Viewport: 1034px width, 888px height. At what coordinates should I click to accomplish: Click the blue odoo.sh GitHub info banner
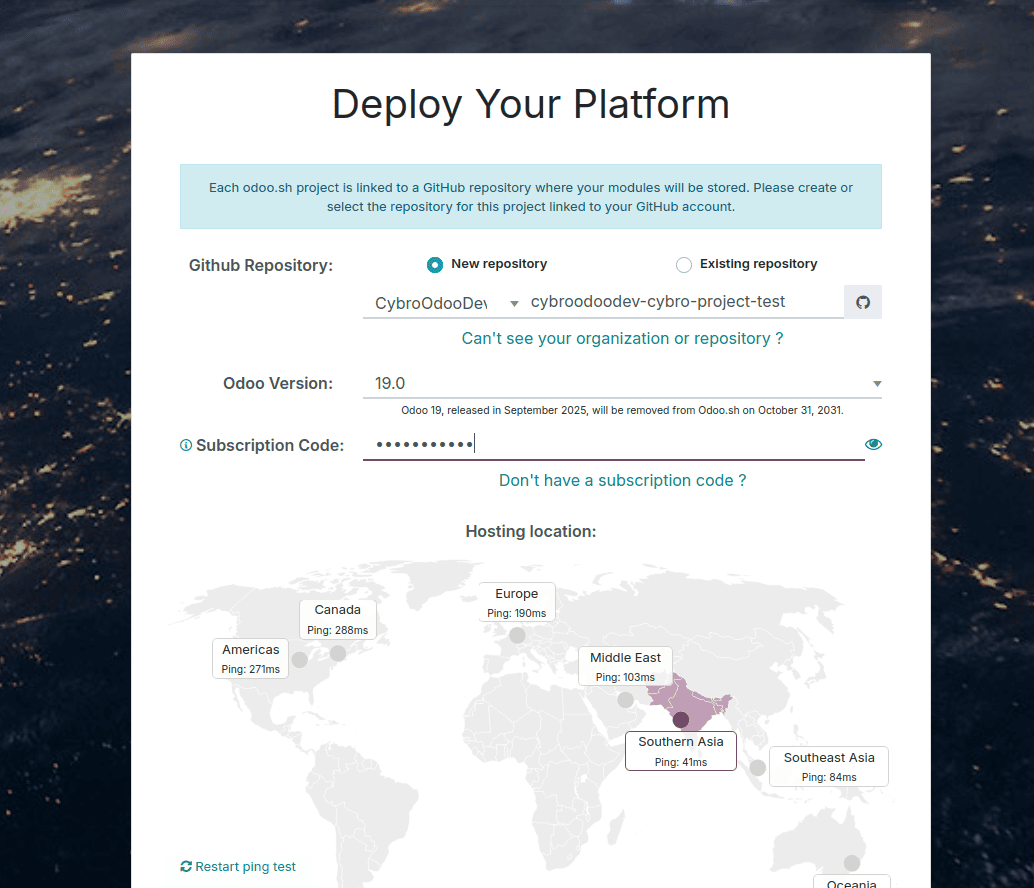531,196
